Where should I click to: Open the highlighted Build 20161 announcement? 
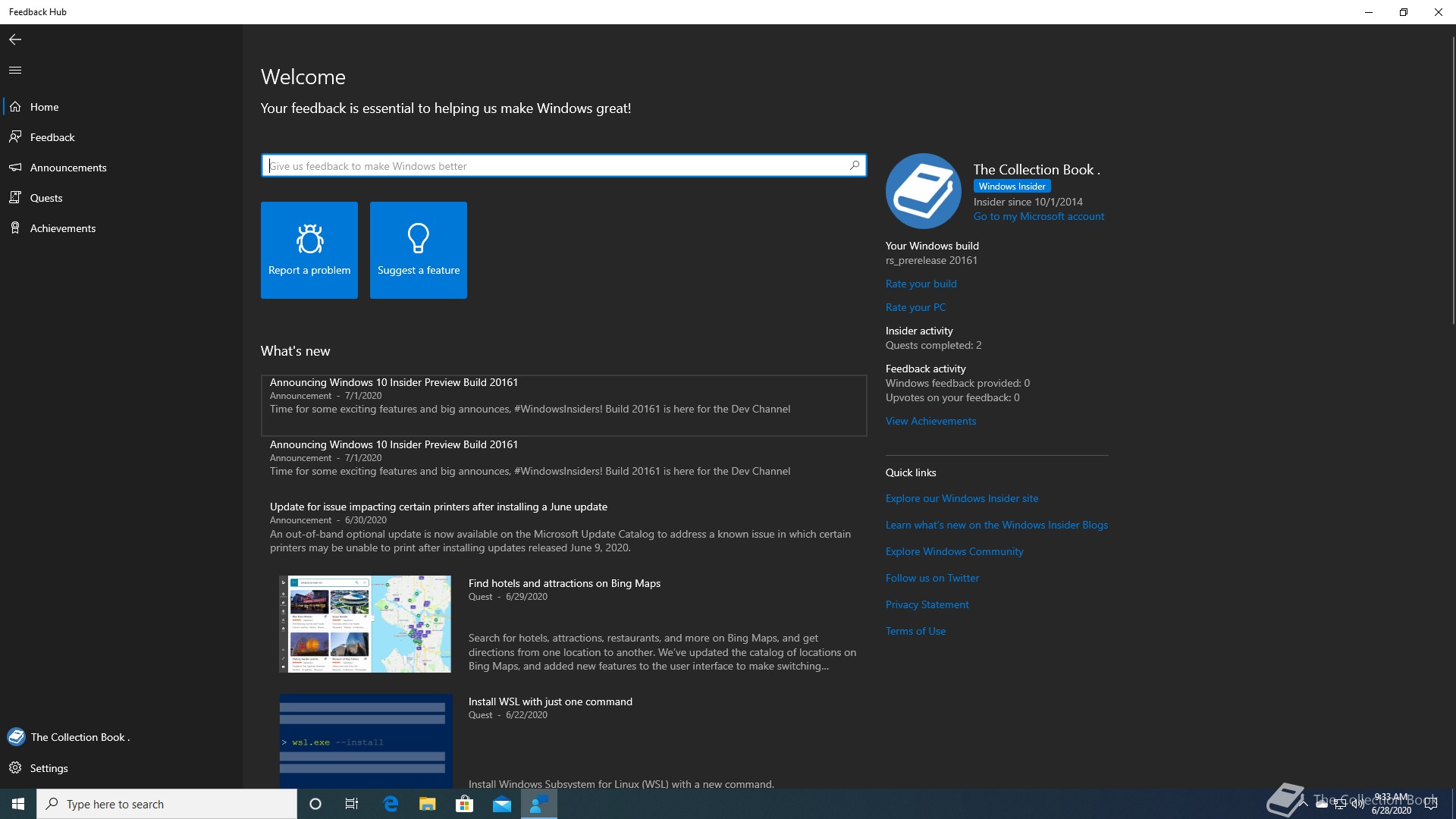563,405
